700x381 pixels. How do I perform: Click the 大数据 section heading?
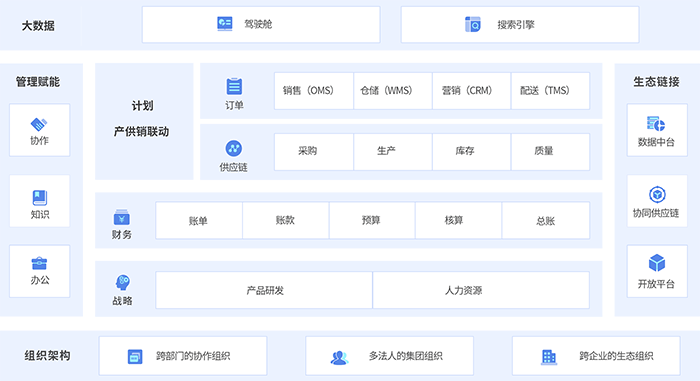point(38,26)
